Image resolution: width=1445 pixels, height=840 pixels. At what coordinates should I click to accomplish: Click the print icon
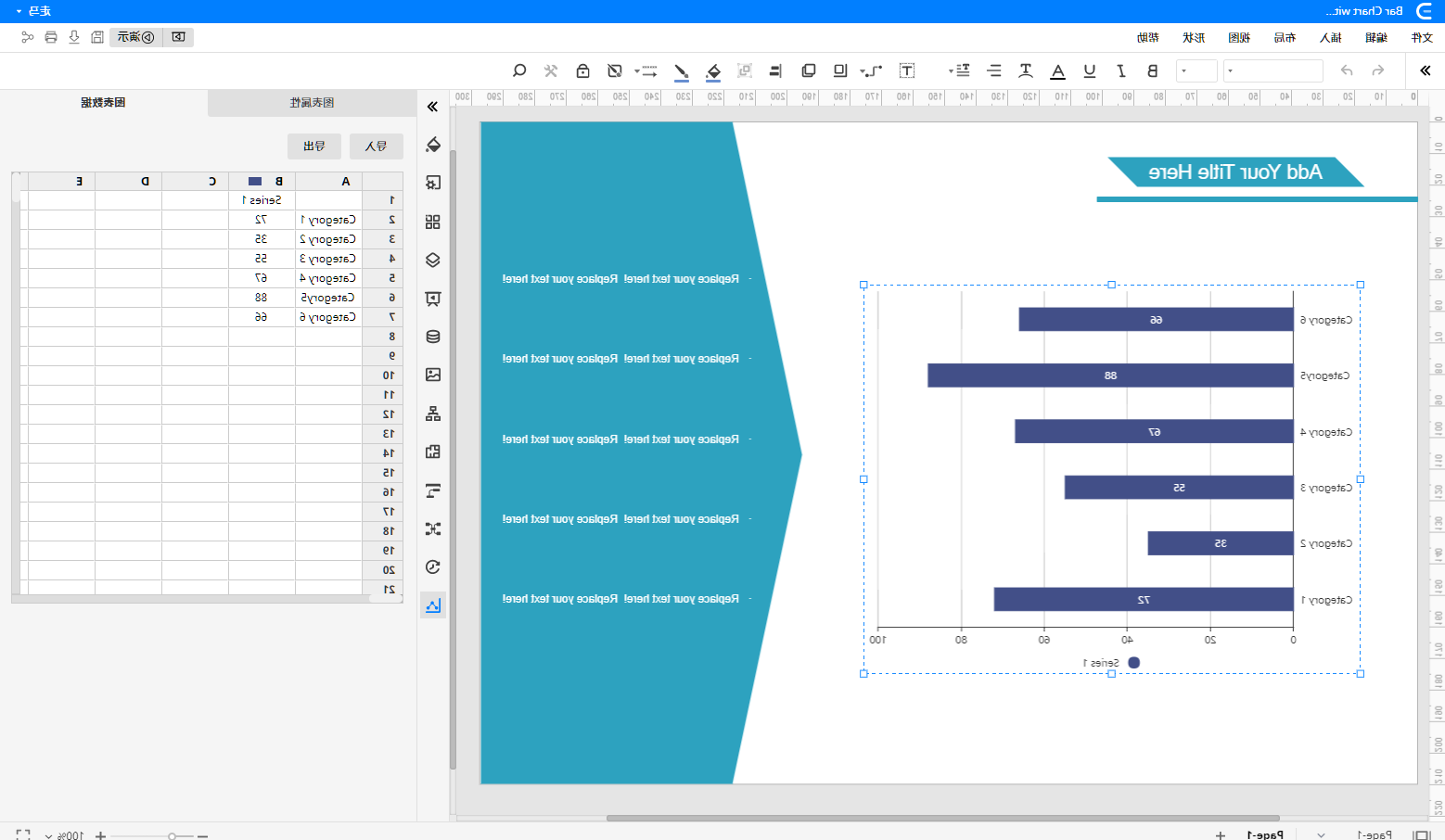click(x=51, y=37)
